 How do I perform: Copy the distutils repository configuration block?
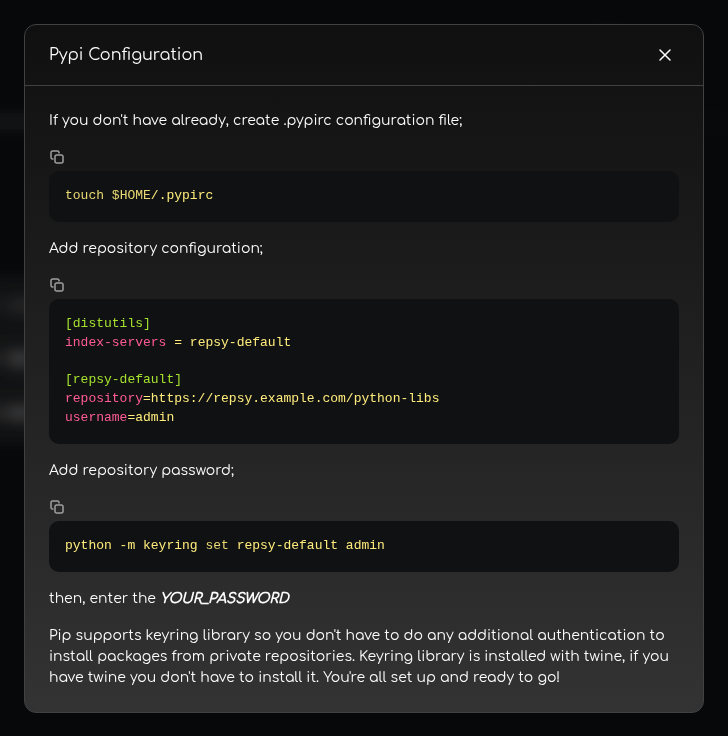pyautogui.click(x=57, y=285)
